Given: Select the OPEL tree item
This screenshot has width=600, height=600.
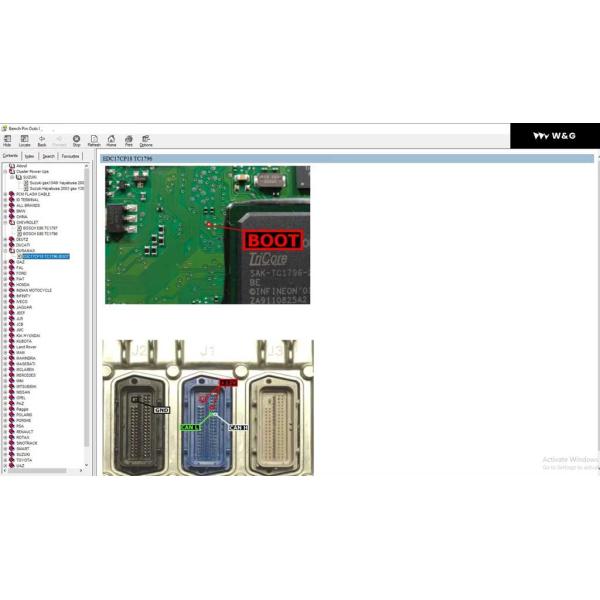Looking at the screenshot, I should pos(21,398).
